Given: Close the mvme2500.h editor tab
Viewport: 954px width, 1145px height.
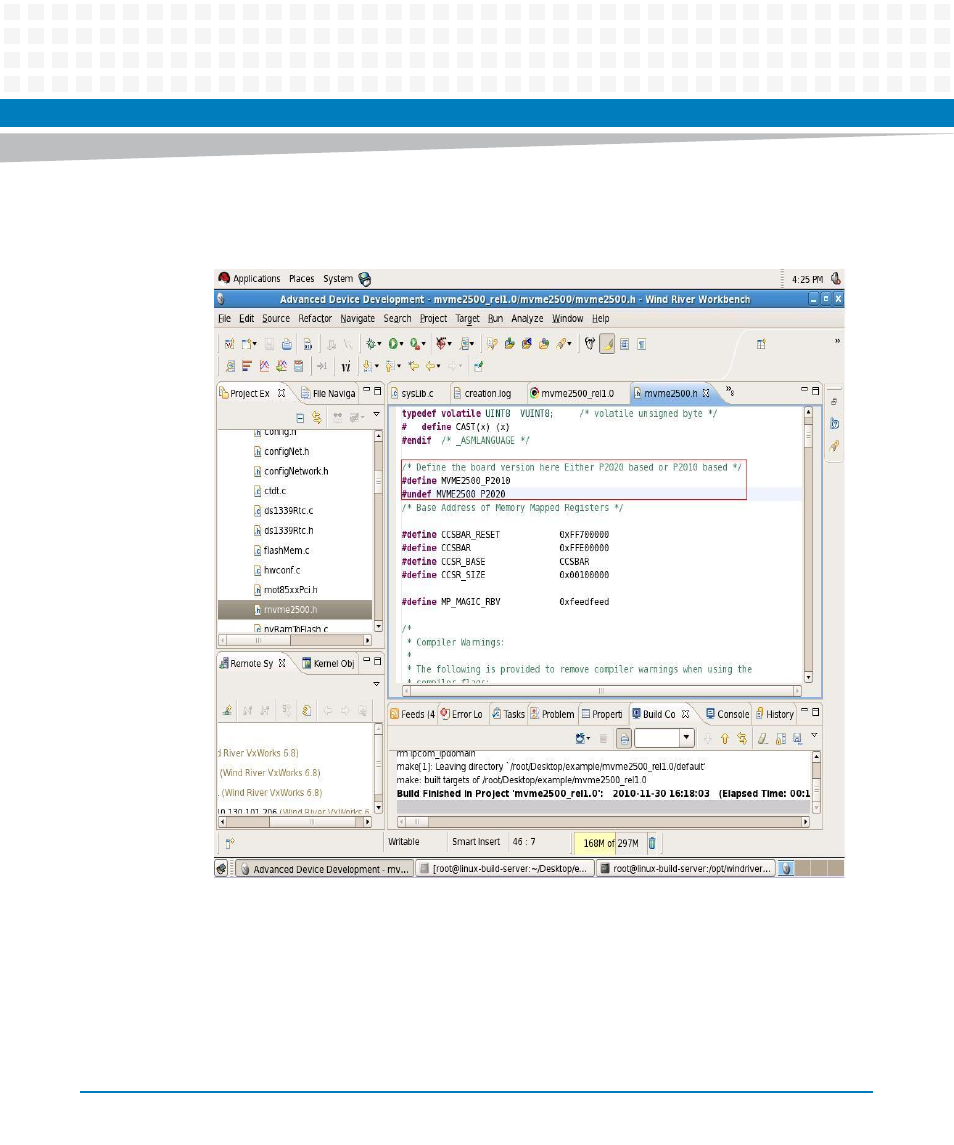Looking at the screenshot, I should tap(706, 393).
